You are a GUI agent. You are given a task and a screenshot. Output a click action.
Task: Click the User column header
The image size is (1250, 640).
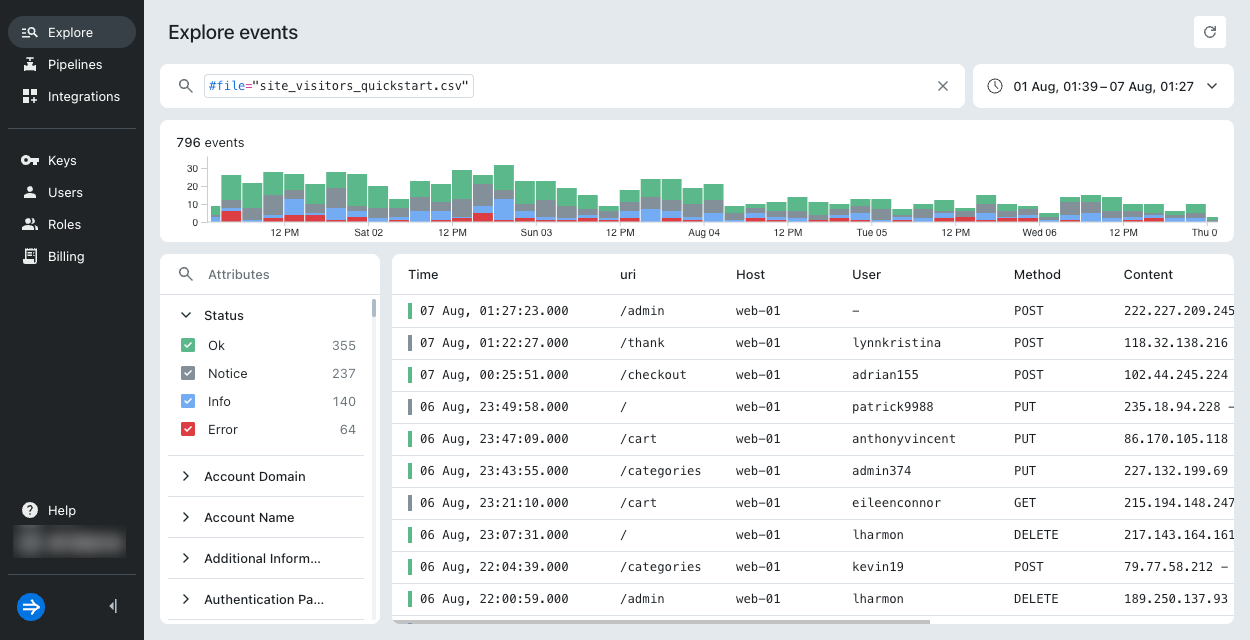click(x=866, y=274)
